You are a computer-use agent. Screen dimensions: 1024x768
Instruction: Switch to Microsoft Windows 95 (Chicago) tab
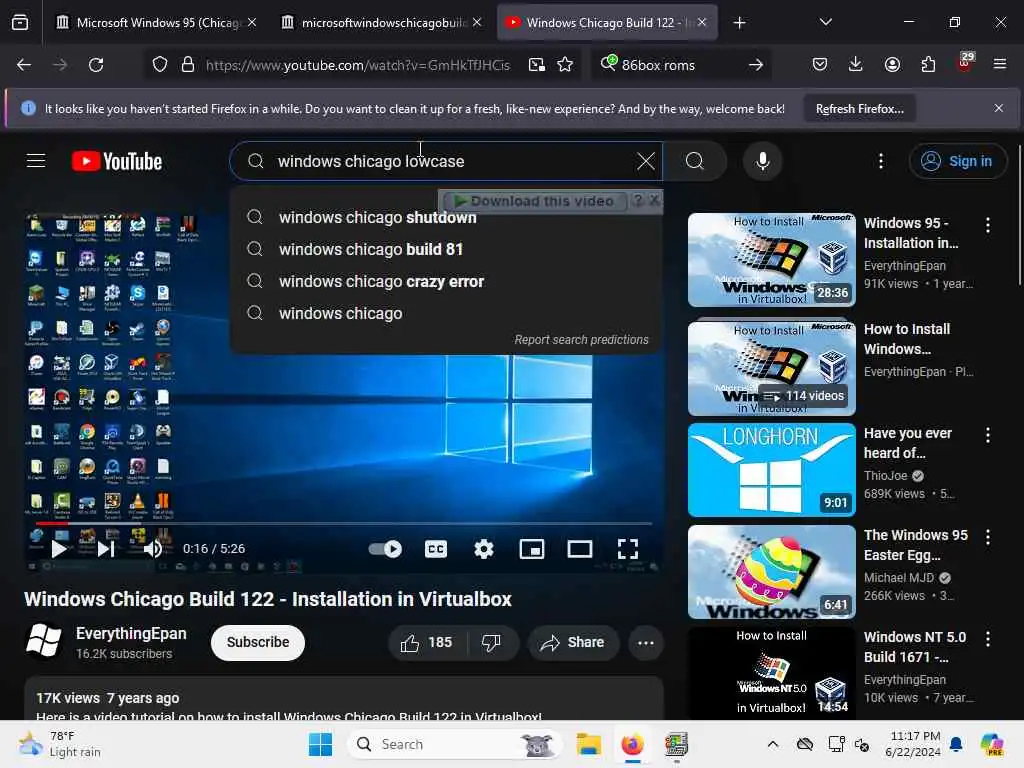pyautogui.click(x=157, y=22)
